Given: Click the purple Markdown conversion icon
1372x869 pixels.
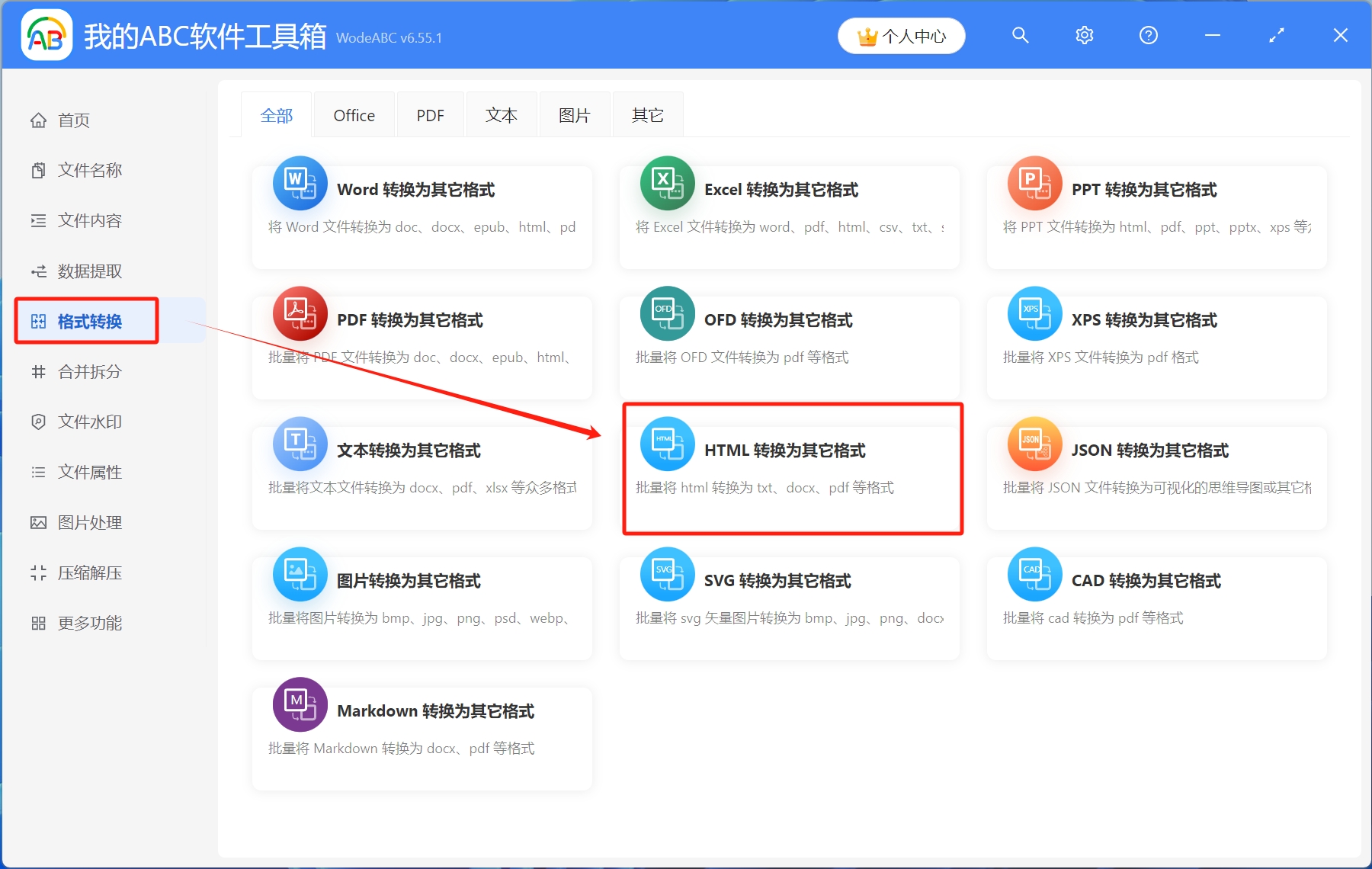Looking at the screenshot, I should coord(300,704).
